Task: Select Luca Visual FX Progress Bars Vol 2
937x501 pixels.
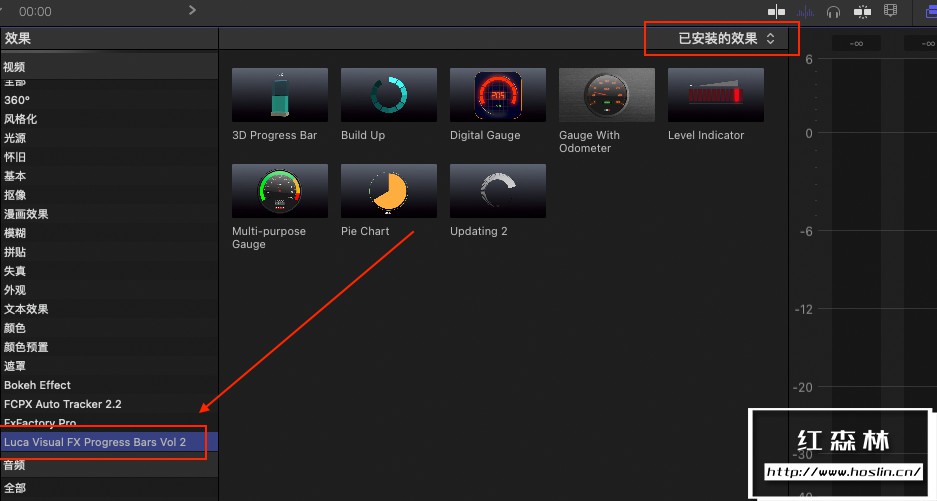Action: (x=109, y=442)
